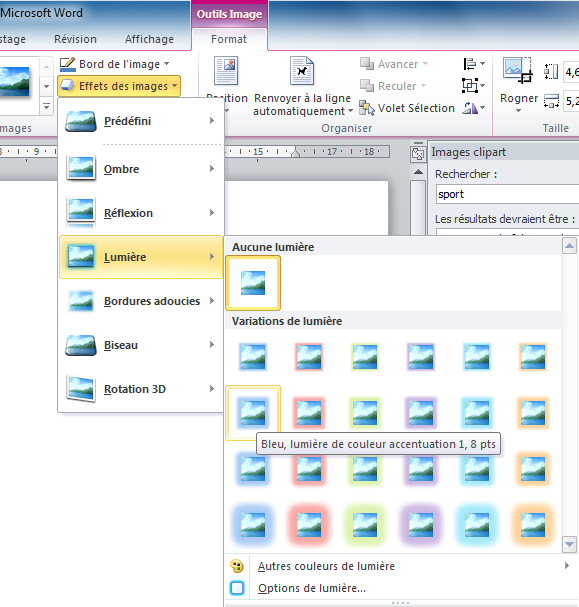Select the picture style thumbnail in gallery
This screenshot has height=607, width=579.
15,82
